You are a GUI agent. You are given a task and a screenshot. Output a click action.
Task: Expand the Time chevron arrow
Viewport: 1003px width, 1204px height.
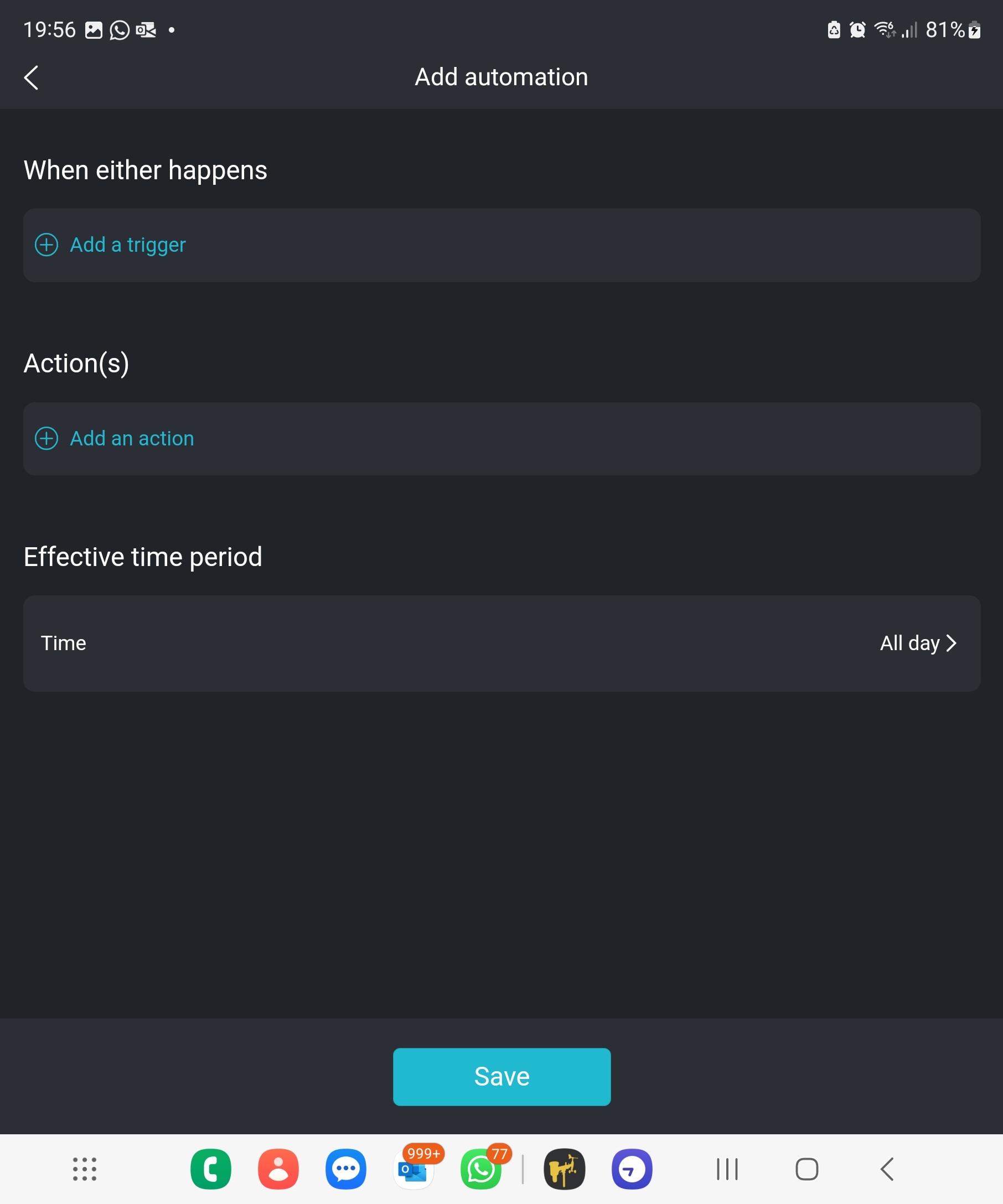click(x=952, y=643)
